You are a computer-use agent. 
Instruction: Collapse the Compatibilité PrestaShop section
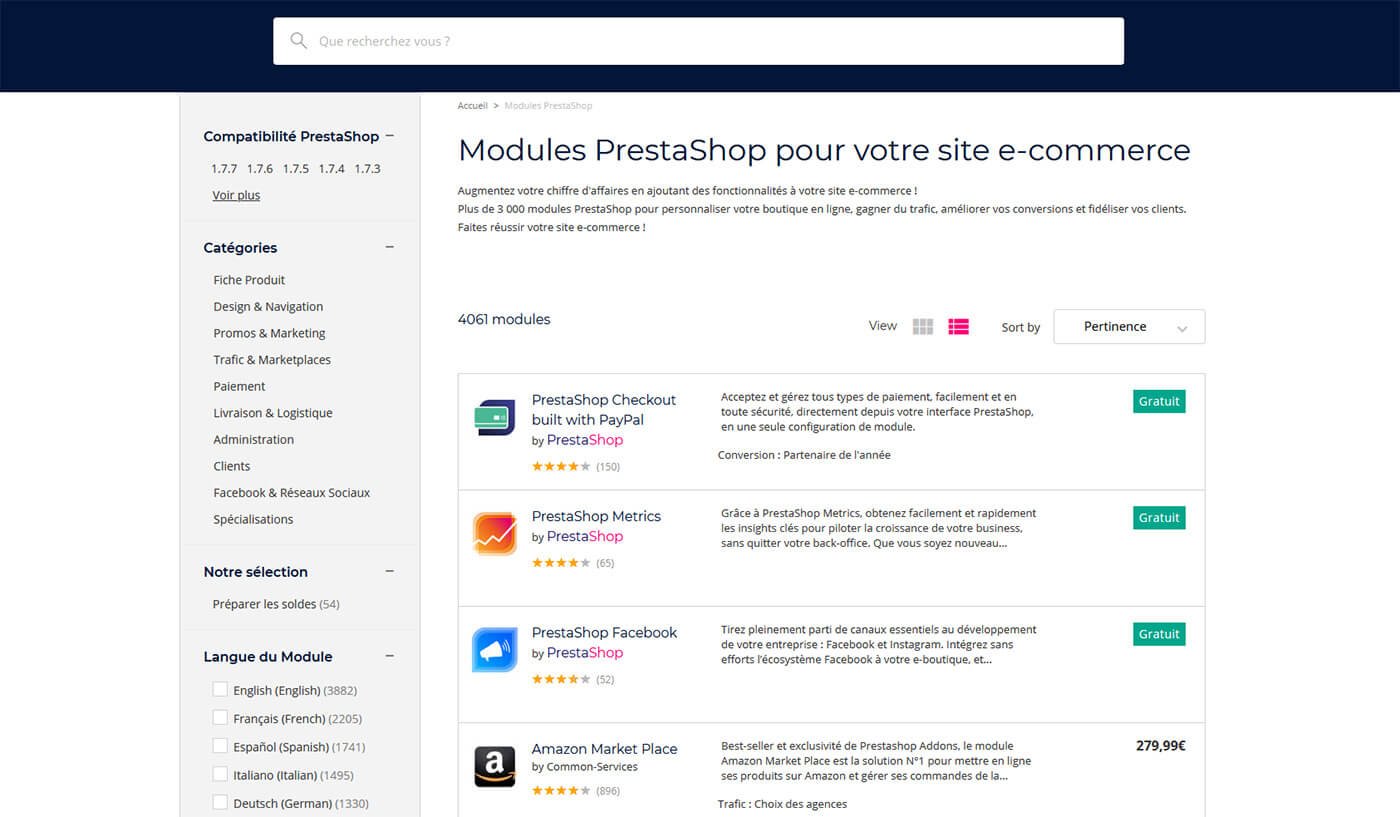[x=390, y=136]
